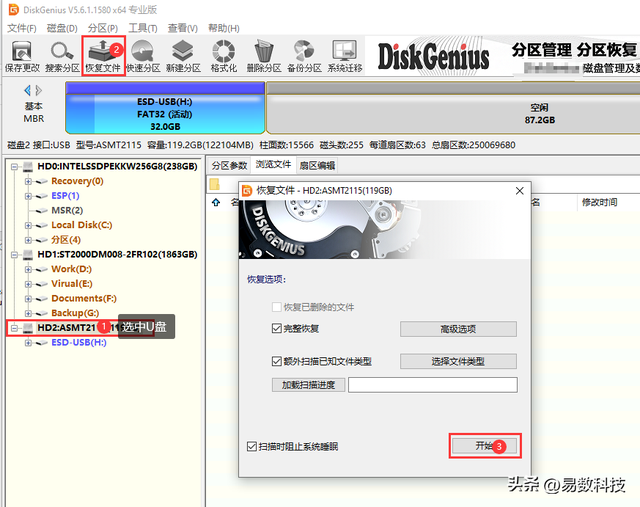Collapse the HD0 INTELSSDPEKKW256G8 disk node
The image size is (640, 507).
pos(15,167)
